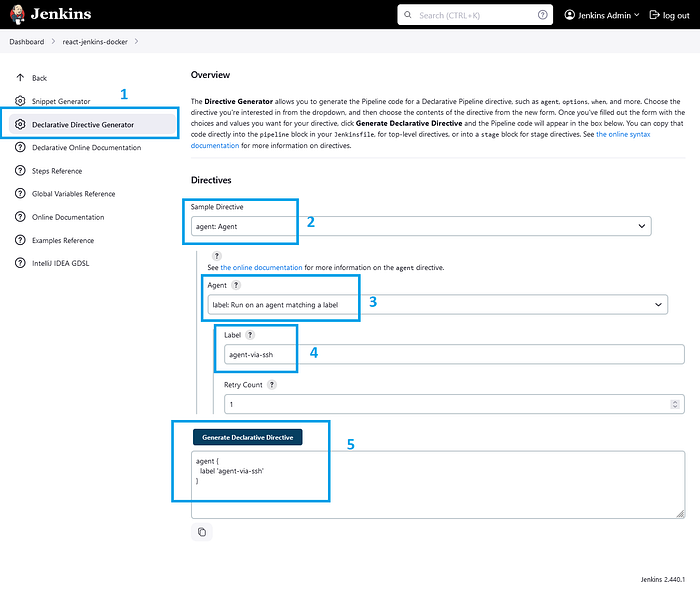Screen dimensions: 700x596
Task: Click the Jenkins 2.440.1 version text
Action: point(662,579)
